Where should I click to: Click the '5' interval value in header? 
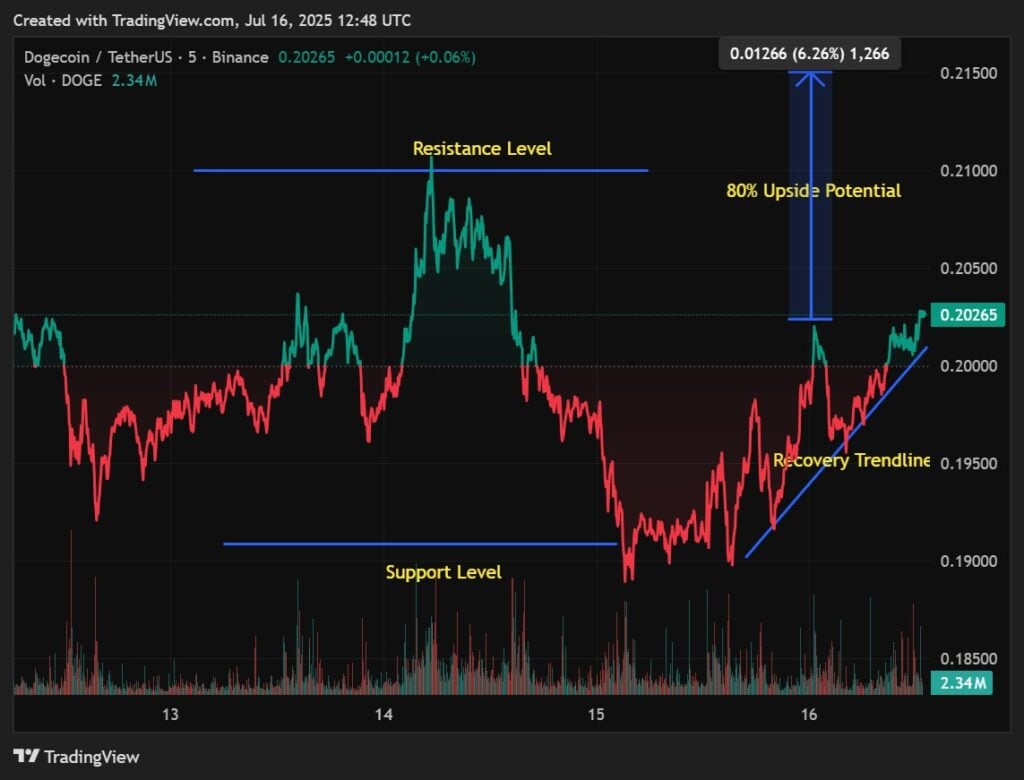(192, 57)
